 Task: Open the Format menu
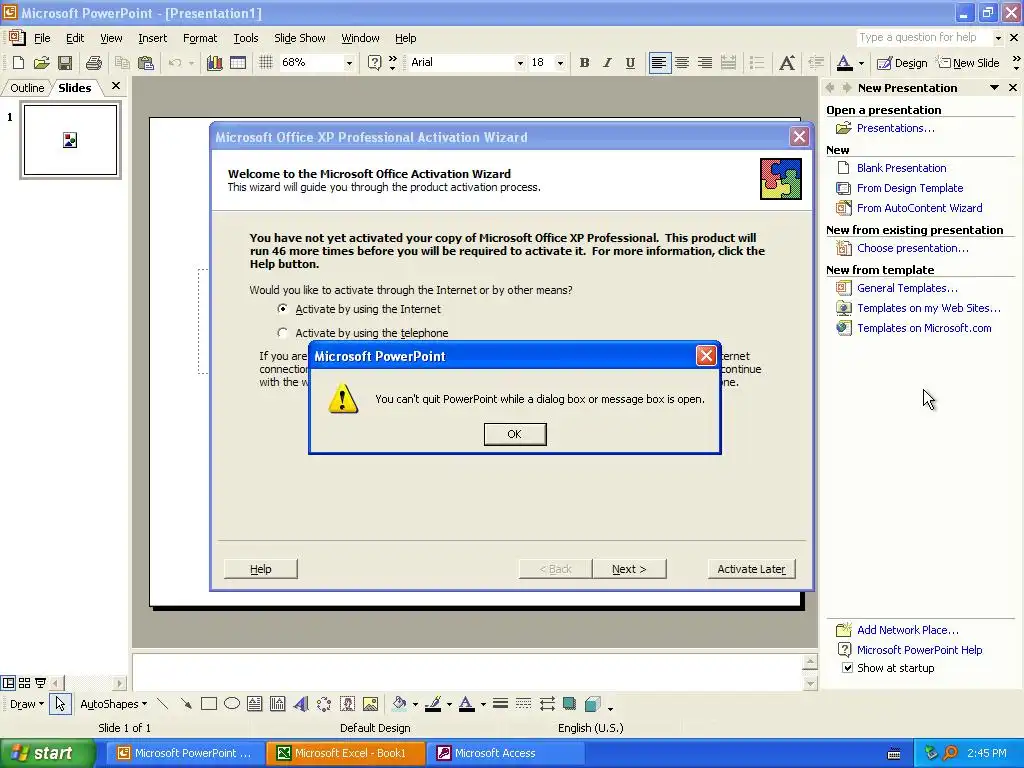coord(200,38)
